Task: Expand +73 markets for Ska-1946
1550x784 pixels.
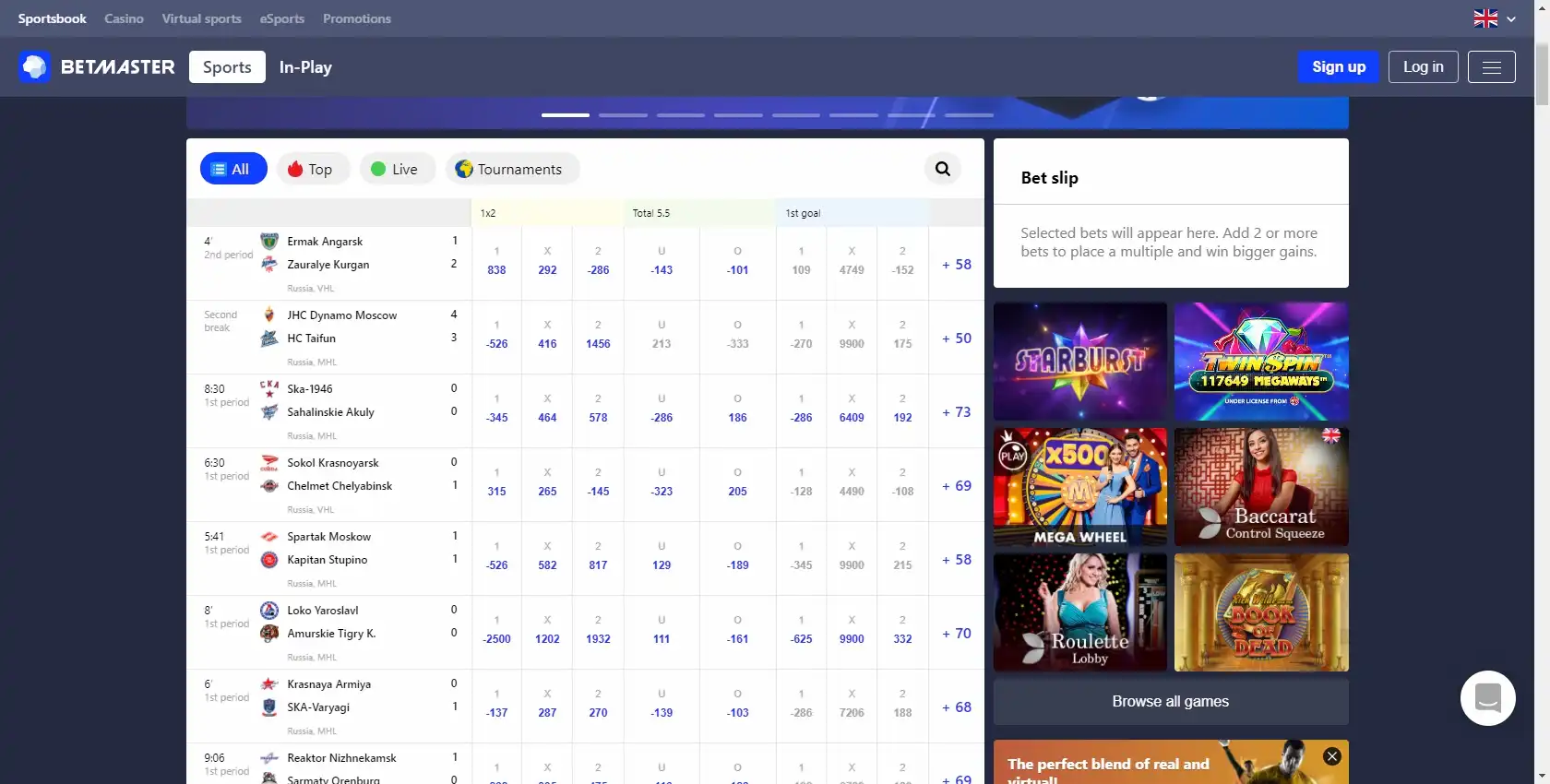Action: [957, 411]
